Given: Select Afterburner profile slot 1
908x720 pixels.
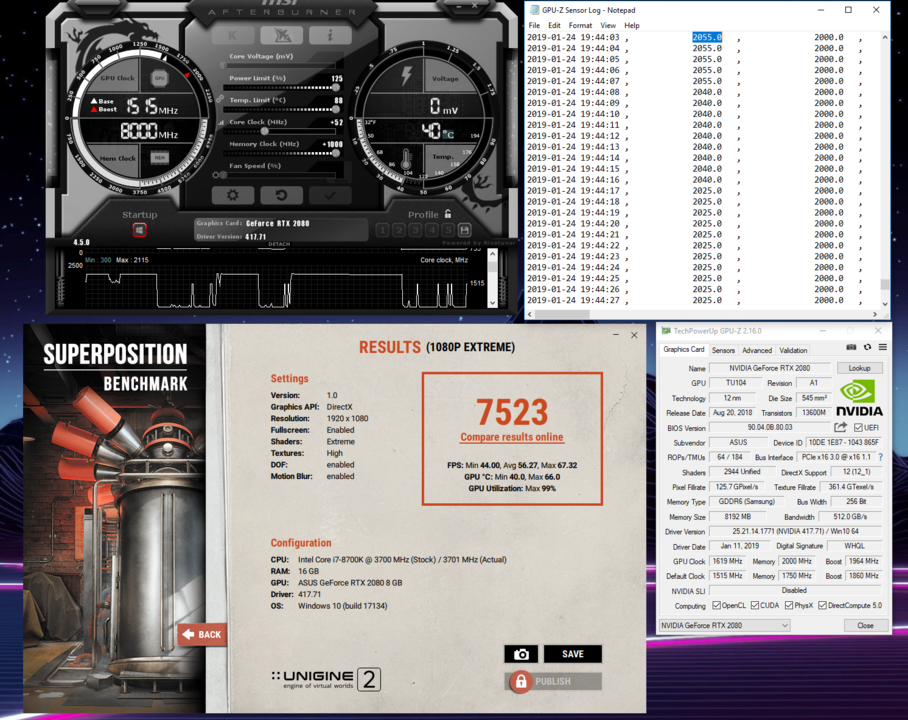Looking at the screenshot, I should point(382,230).
